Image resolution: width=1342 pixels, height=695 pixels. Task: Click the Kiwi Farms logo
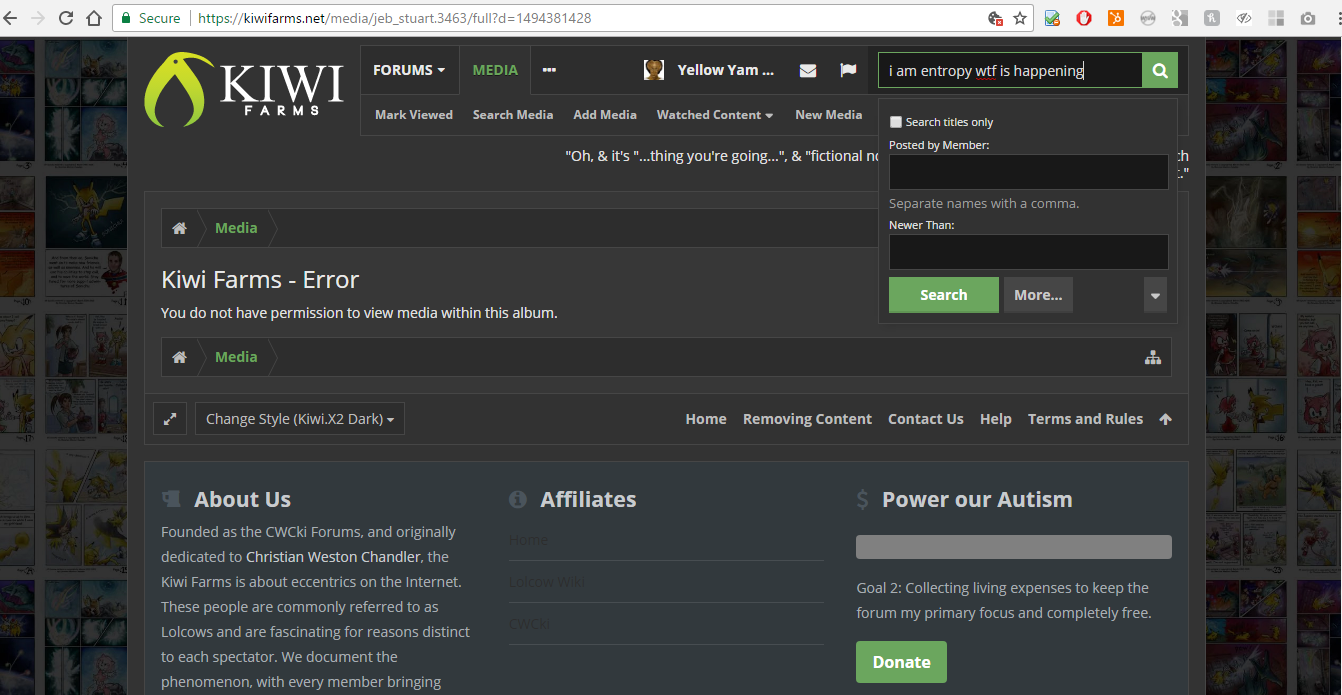pyautogui.click(x=244, y=89)
